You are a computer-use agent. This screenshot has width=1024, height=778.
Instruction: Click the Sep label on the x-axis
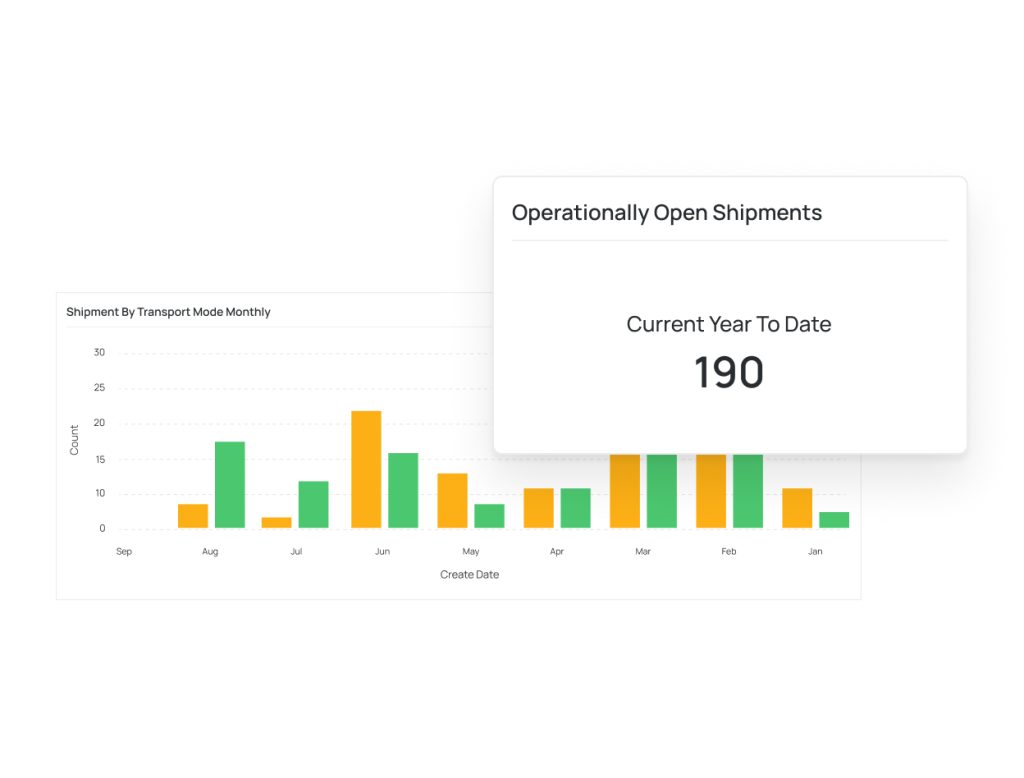[123, 551]
